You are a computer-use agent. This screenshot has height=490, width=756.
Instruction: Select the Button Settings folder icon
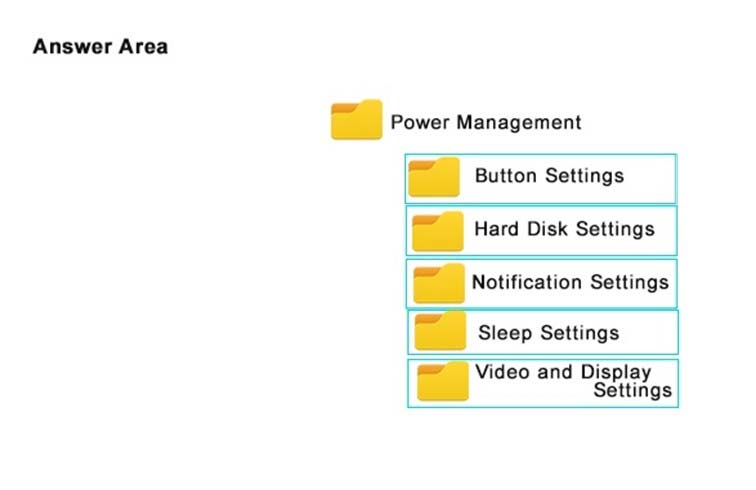pos(434,177)
